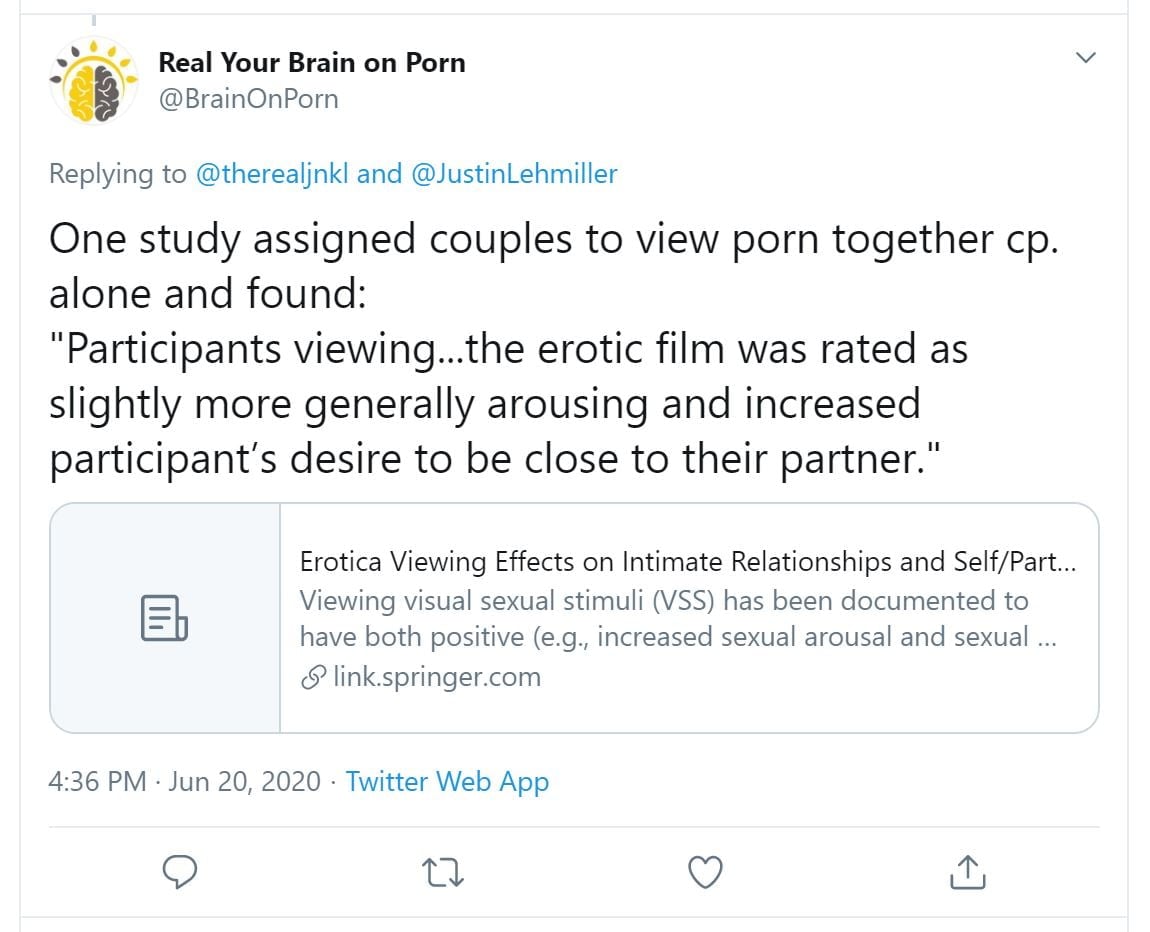Click the document icon in the link card
The image size is (1150, 932).
click(x=165, y=618)
